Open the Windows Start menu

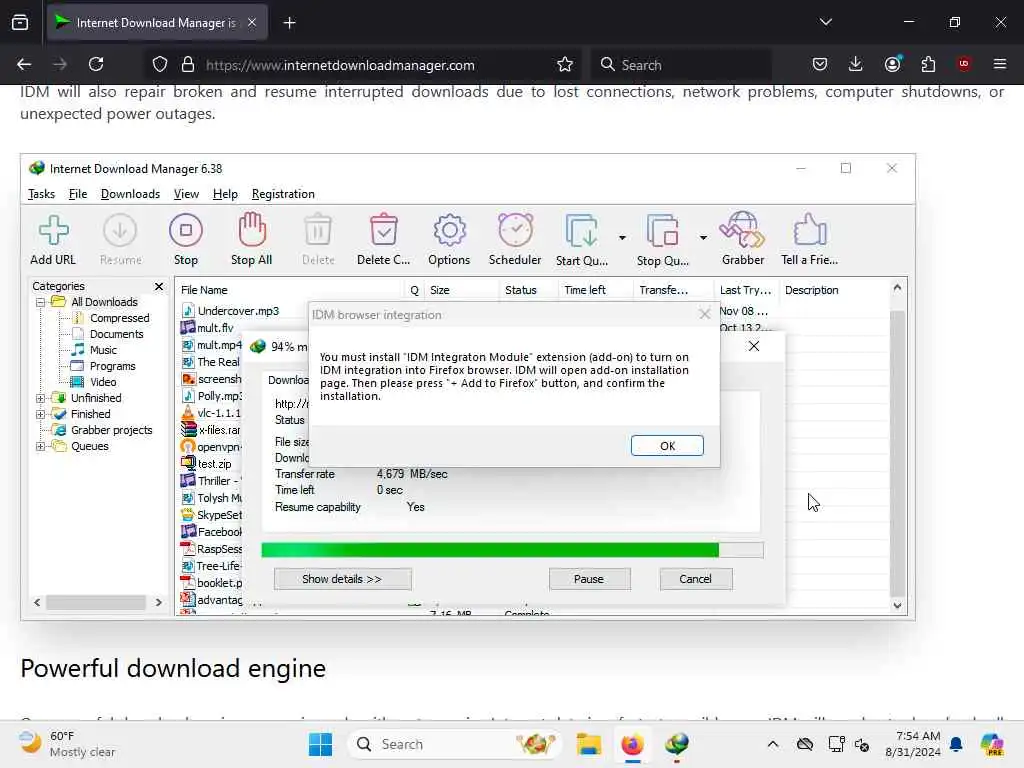(x=320, y=744)
